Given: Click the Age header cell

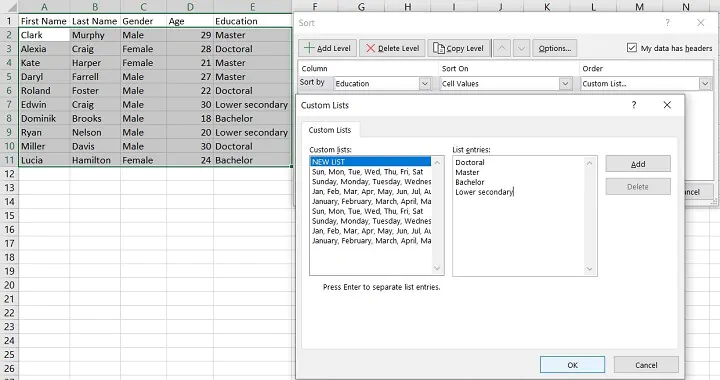Looking at the screenshot, I should point(190,21).
